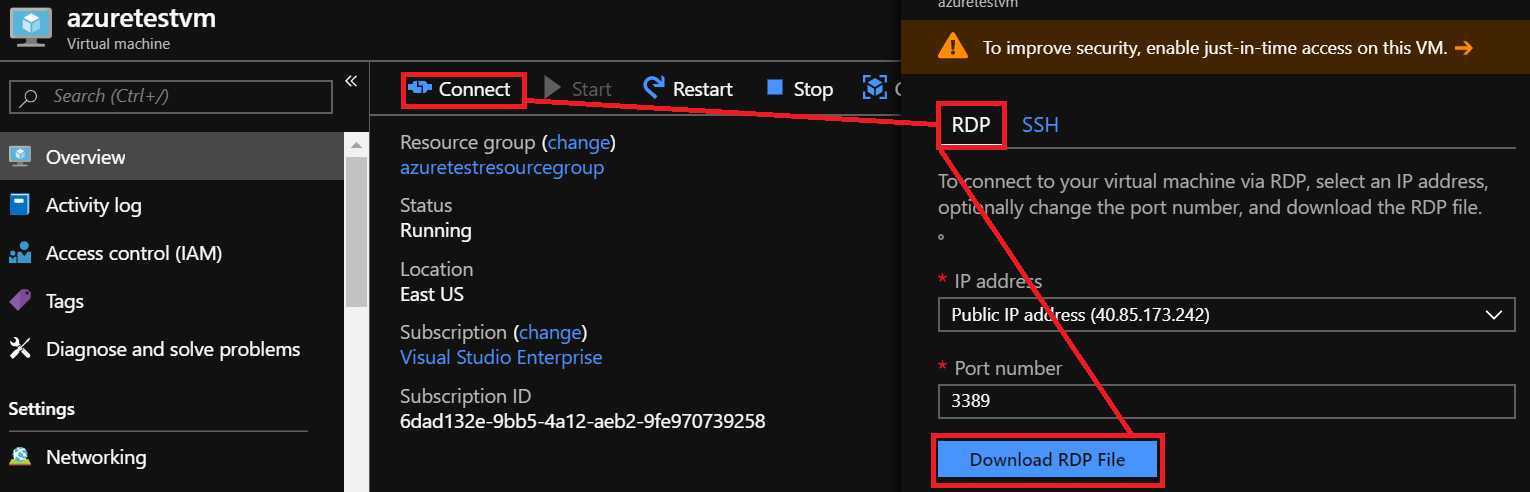Open the Activity log menu item
This screenshot has height=492, width=1530.
coord(171,205)
